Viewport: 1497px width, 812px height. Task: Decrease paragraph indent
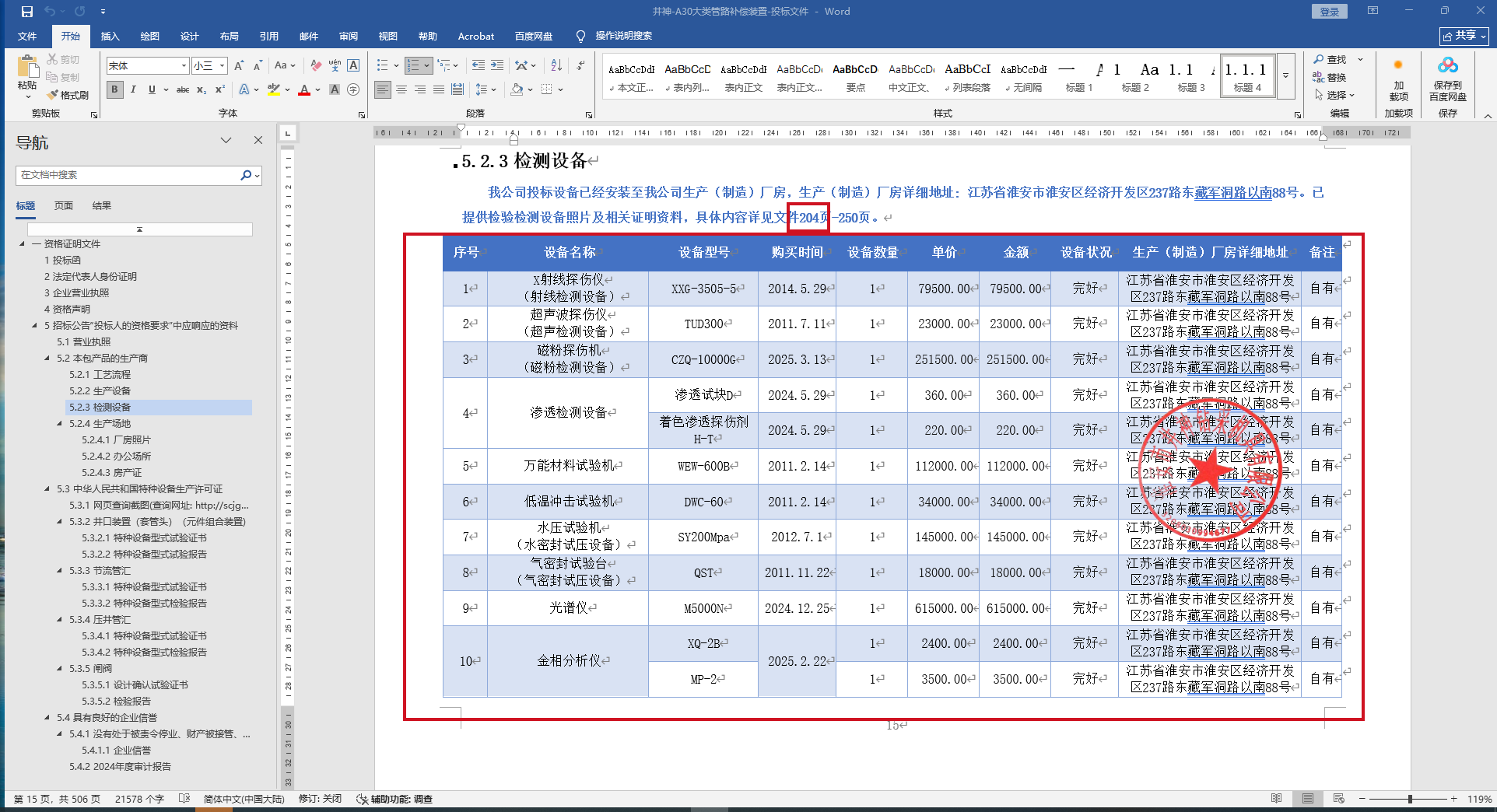coord(479,66)
